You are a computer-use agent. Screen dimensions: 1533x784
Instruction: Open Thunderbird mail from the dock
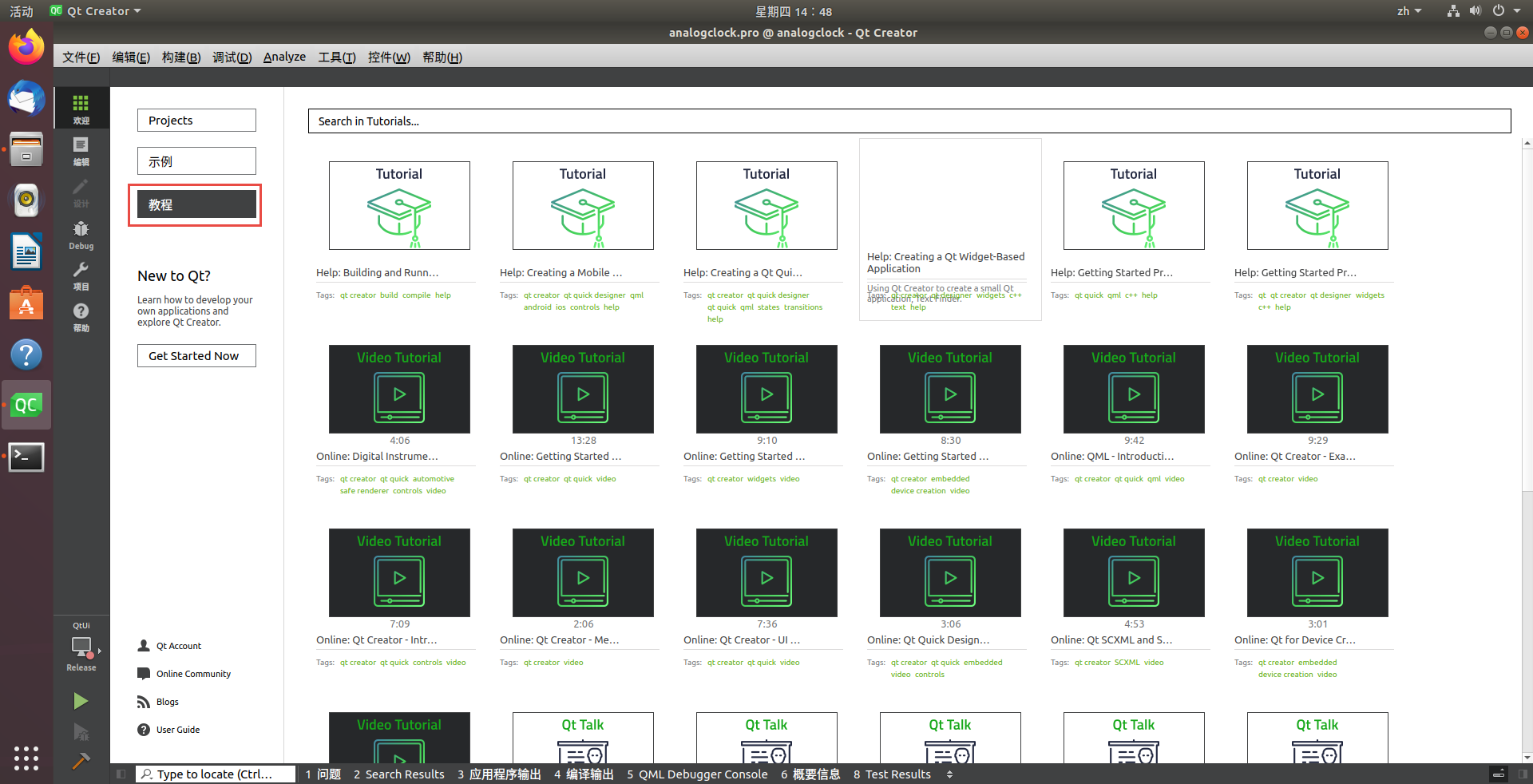[26, 99]
